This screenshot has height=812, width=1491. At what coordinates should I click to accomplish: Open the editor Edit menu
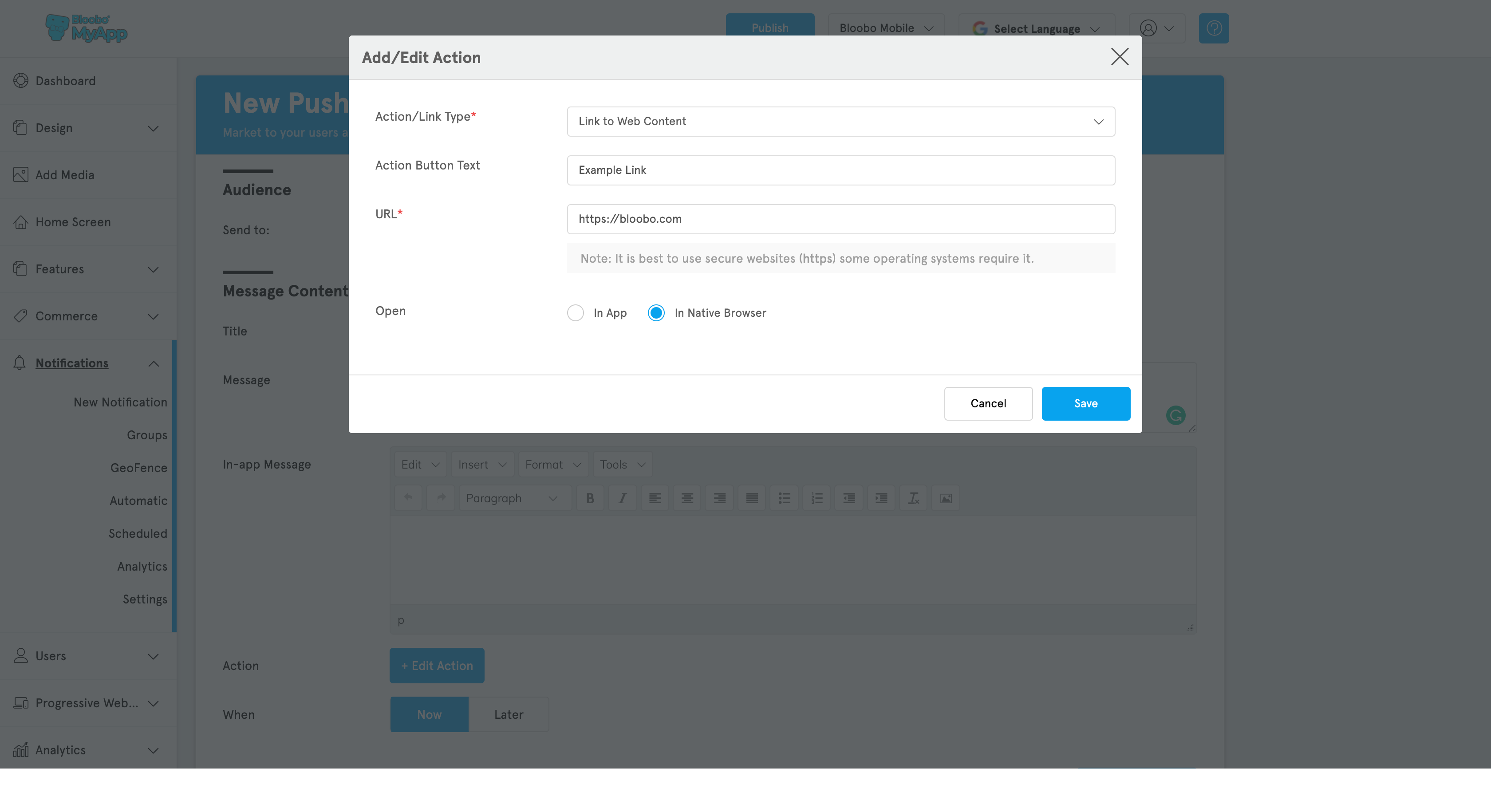420,465
